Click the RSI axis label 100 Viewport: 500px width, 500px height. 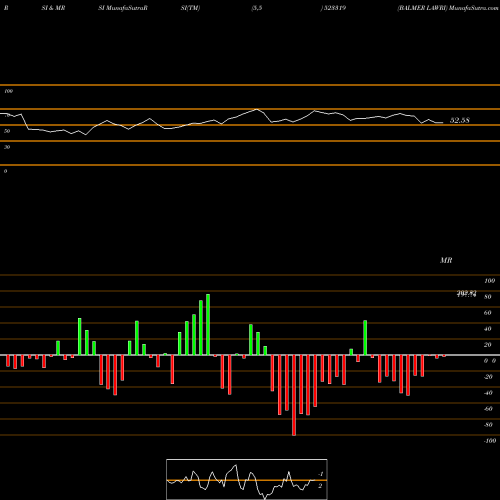coord(9,91)
